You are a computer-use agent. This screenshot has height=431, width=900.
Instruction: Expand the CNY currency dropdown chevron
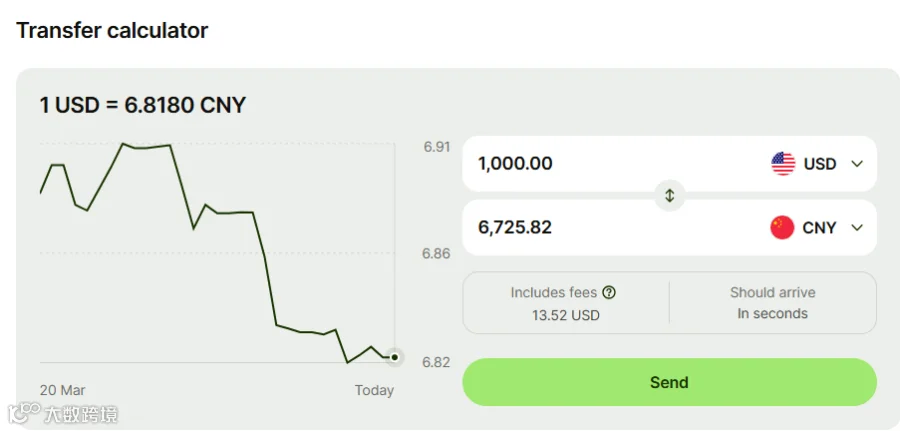point(857,228)
